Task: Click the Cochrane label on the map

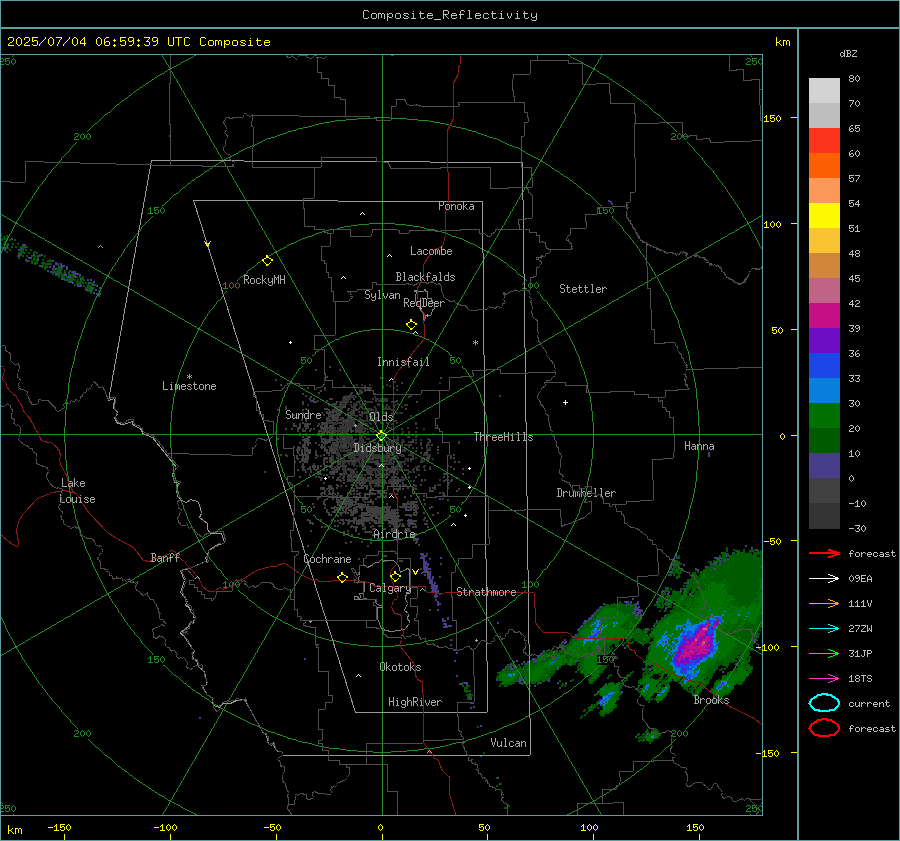Action: click(327, 559)
